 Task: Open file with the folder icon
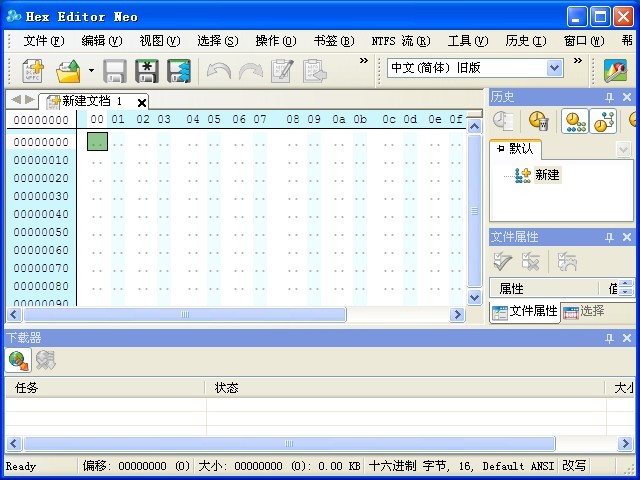coord(68,71)
